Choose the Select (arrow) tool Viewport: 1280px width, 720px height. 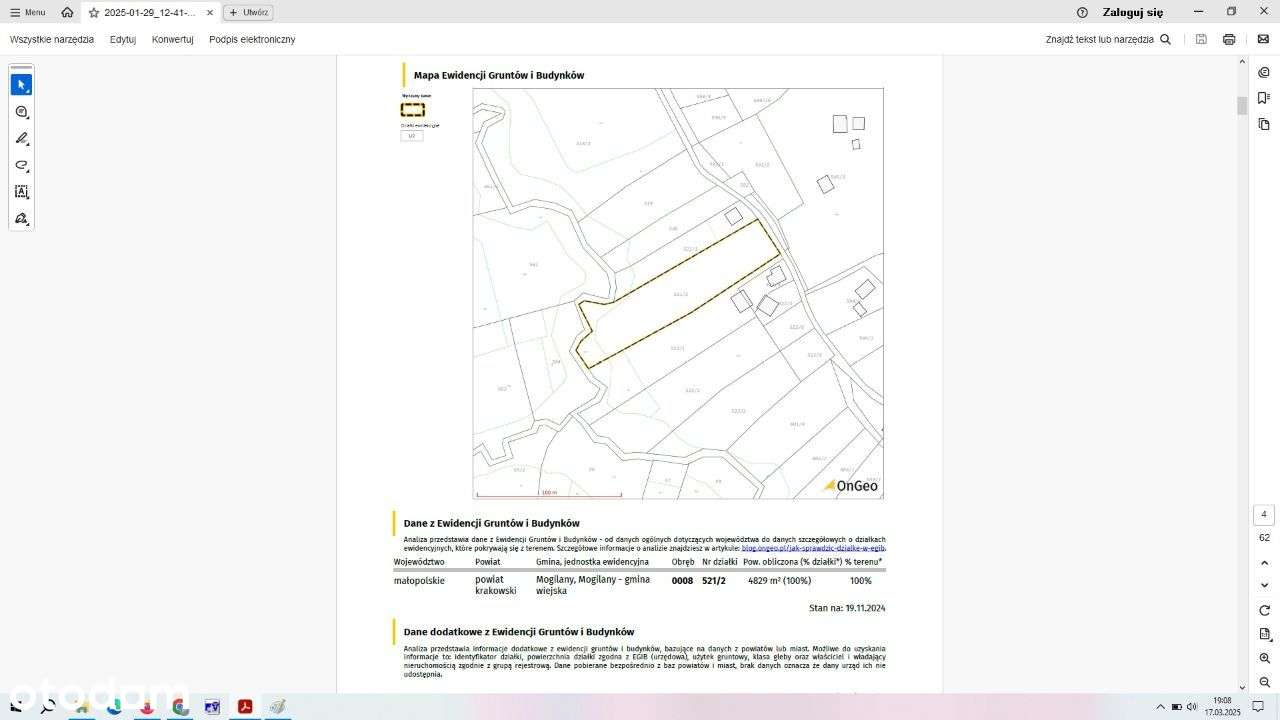tap(21, 85)
